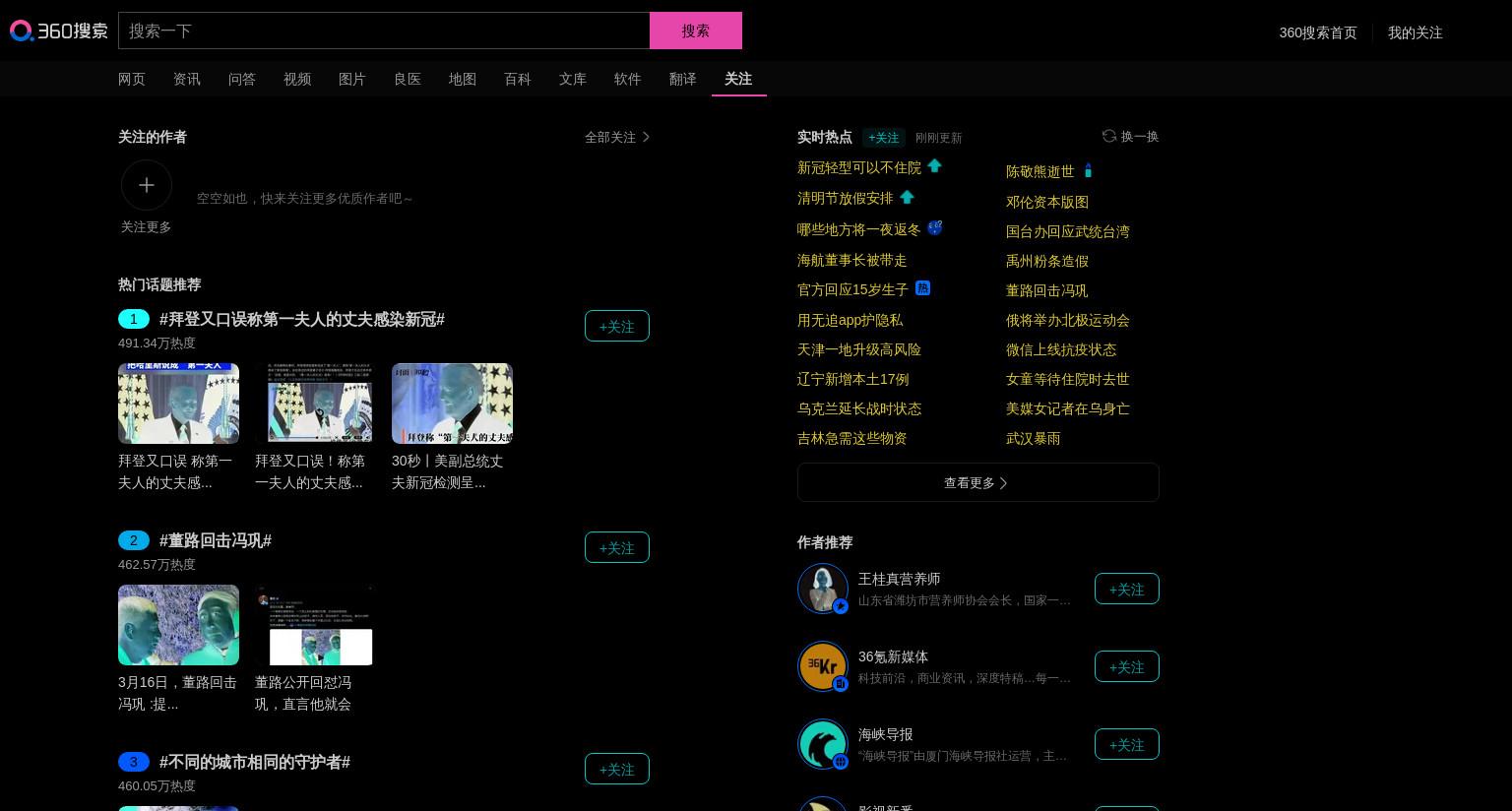Image resolution: width=1512 pixels, height=811 pixels.
Task: Click the icon next to 陈敬熊逝世
Action: 1088,171
